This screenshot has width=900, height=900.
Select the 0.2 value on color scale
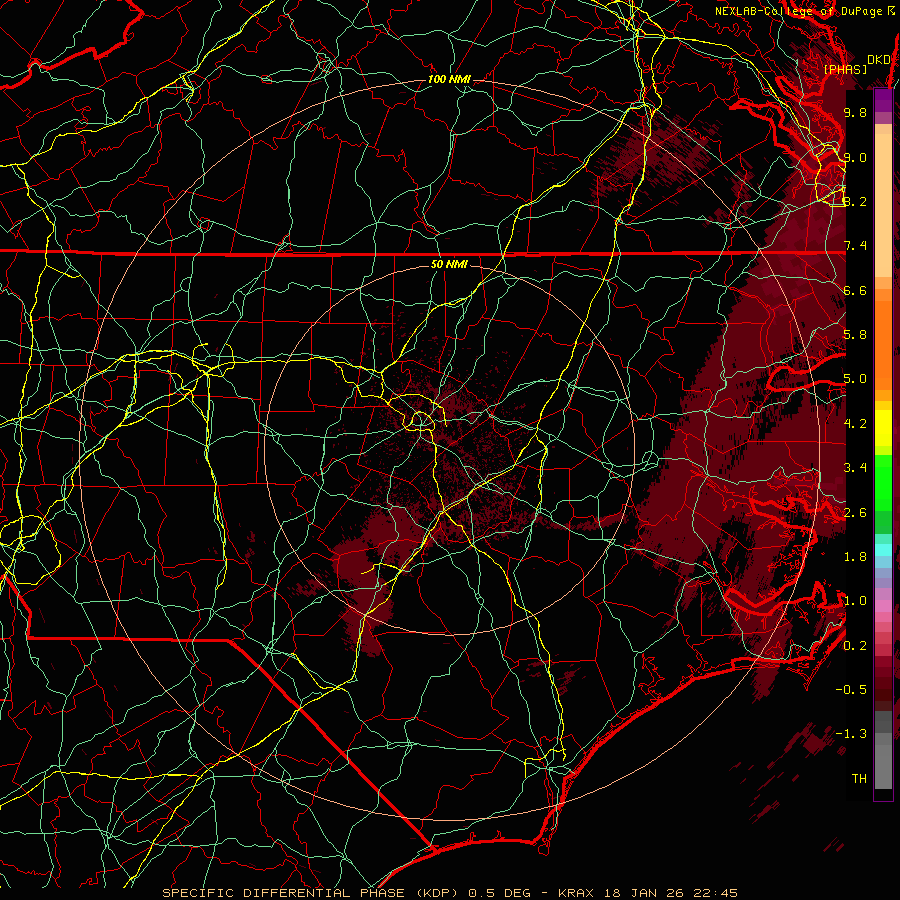pyautogui.click(x=855, y=646)
